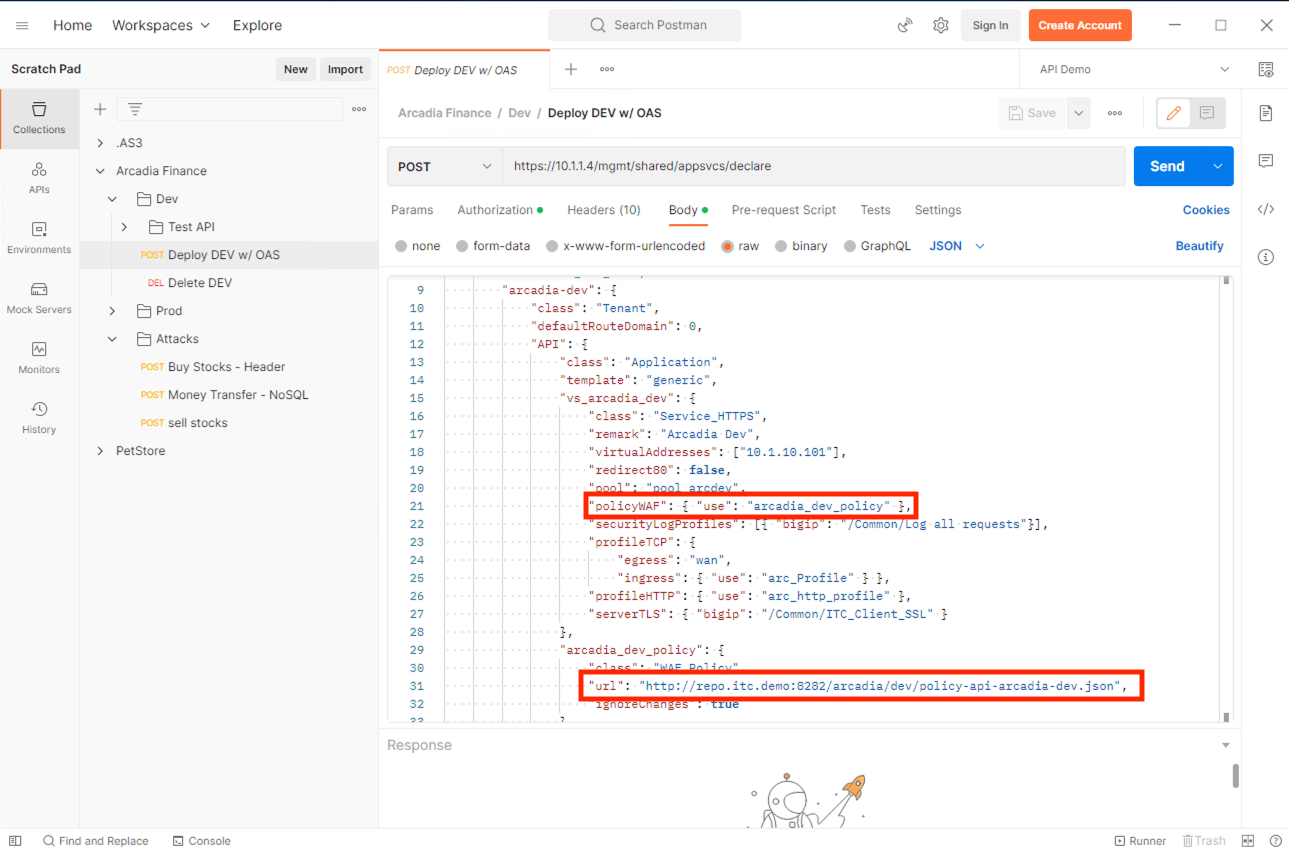Open the Code snippet icon in the right sidebar
Screen dimensions: 1289x852
(1266, 209)
